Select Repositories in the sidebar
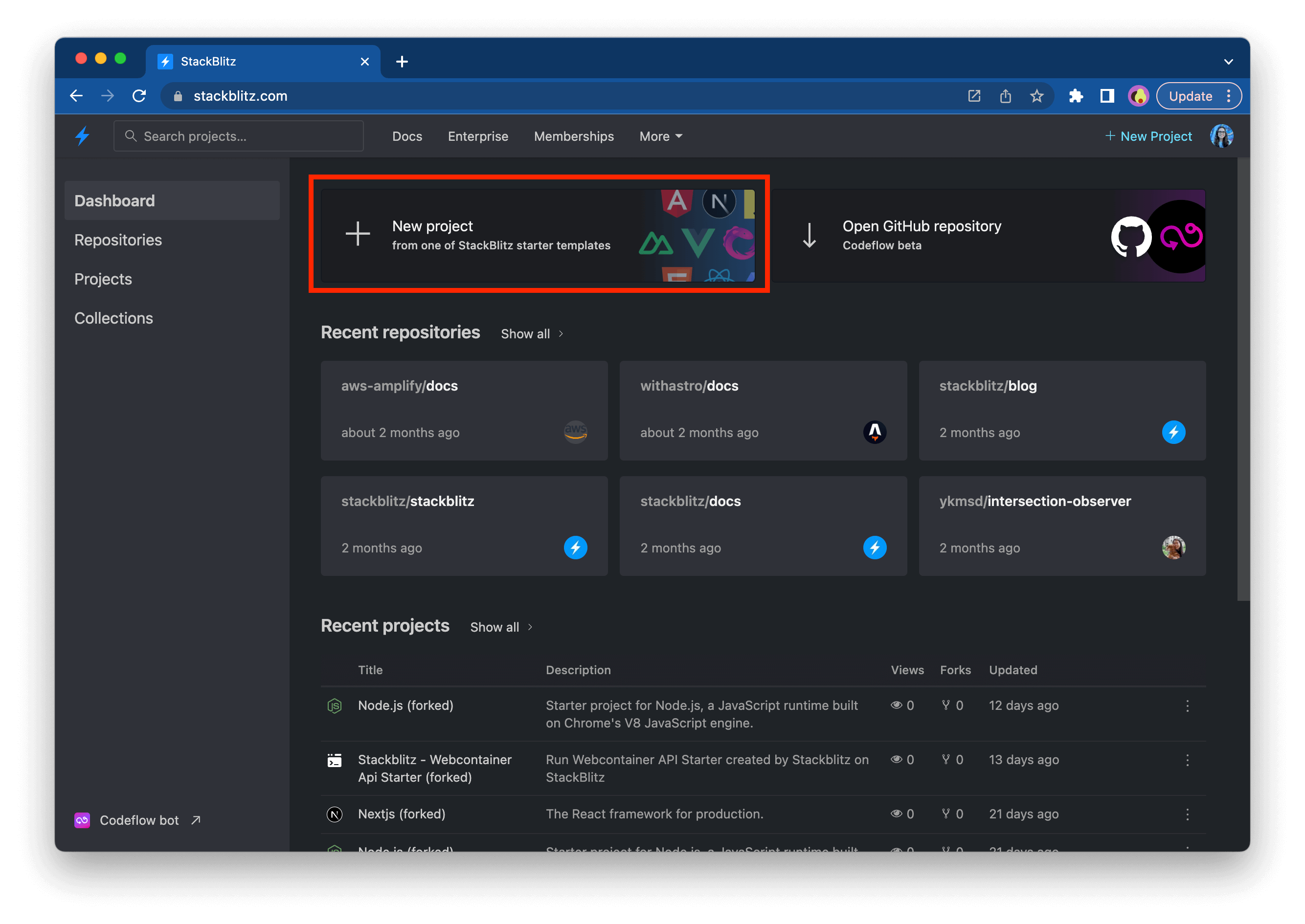The width and height of the screenshot is (1305, 924). pos(118,240)
